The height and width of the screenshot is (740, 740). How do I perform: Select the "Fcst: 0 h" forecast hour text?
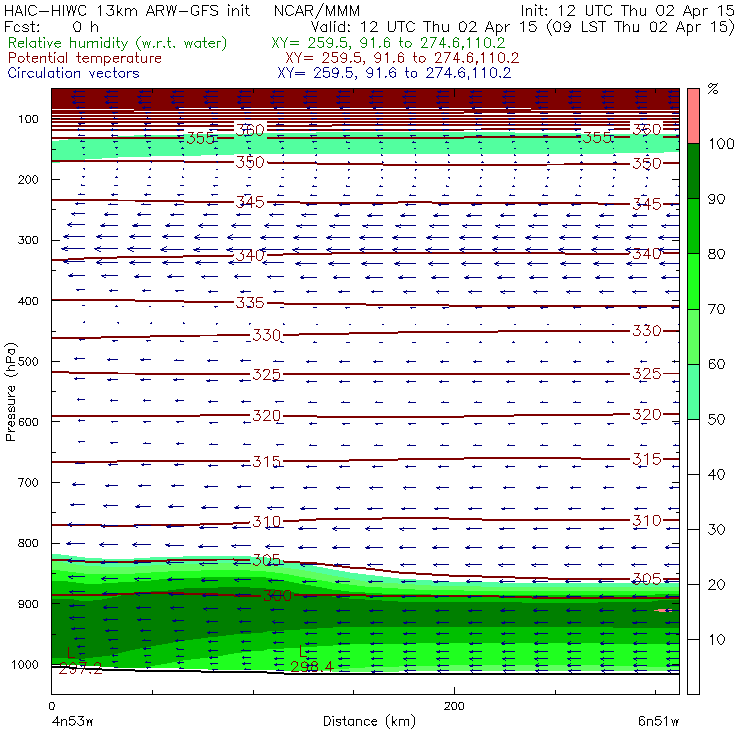pos(51,27)
